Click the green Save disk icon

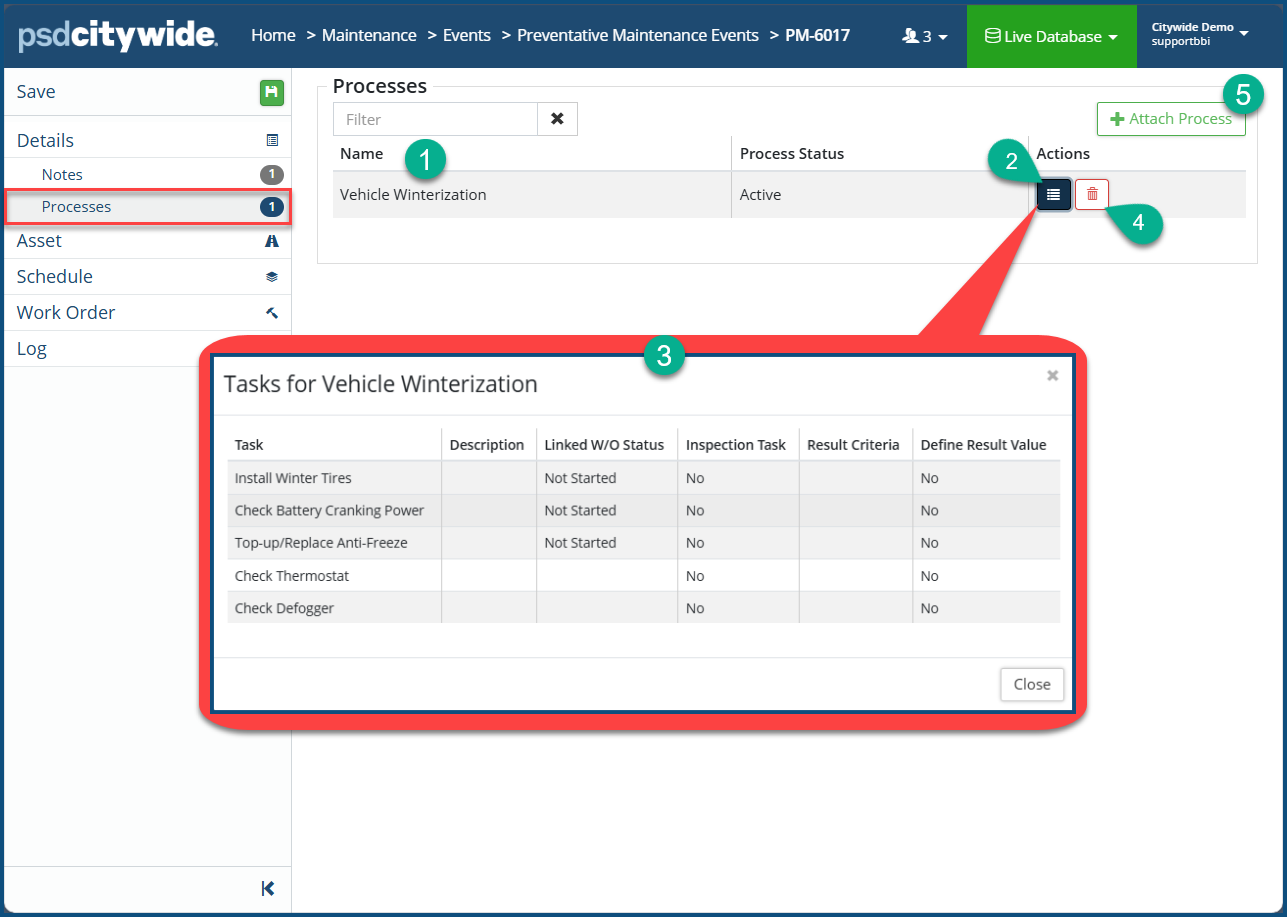click(x=272, y=93)
